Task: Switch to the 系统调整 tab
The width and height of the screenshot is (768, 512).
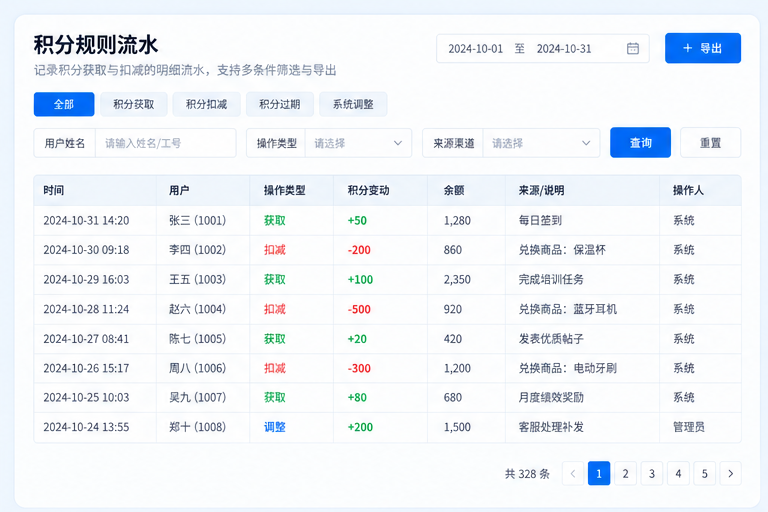Action: (x=353, y=104)
